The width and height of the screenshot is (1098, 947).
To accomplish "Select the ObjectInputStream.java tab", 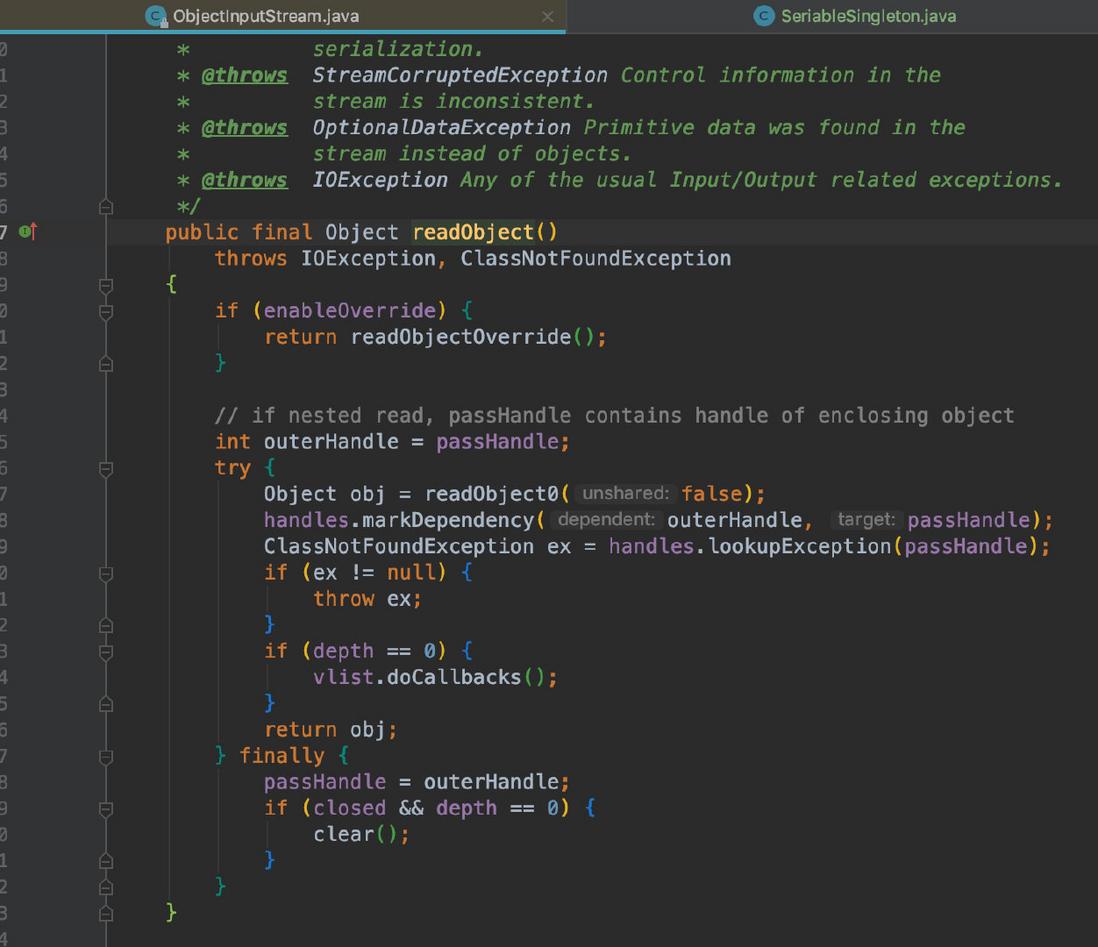I will click(252, 16).
